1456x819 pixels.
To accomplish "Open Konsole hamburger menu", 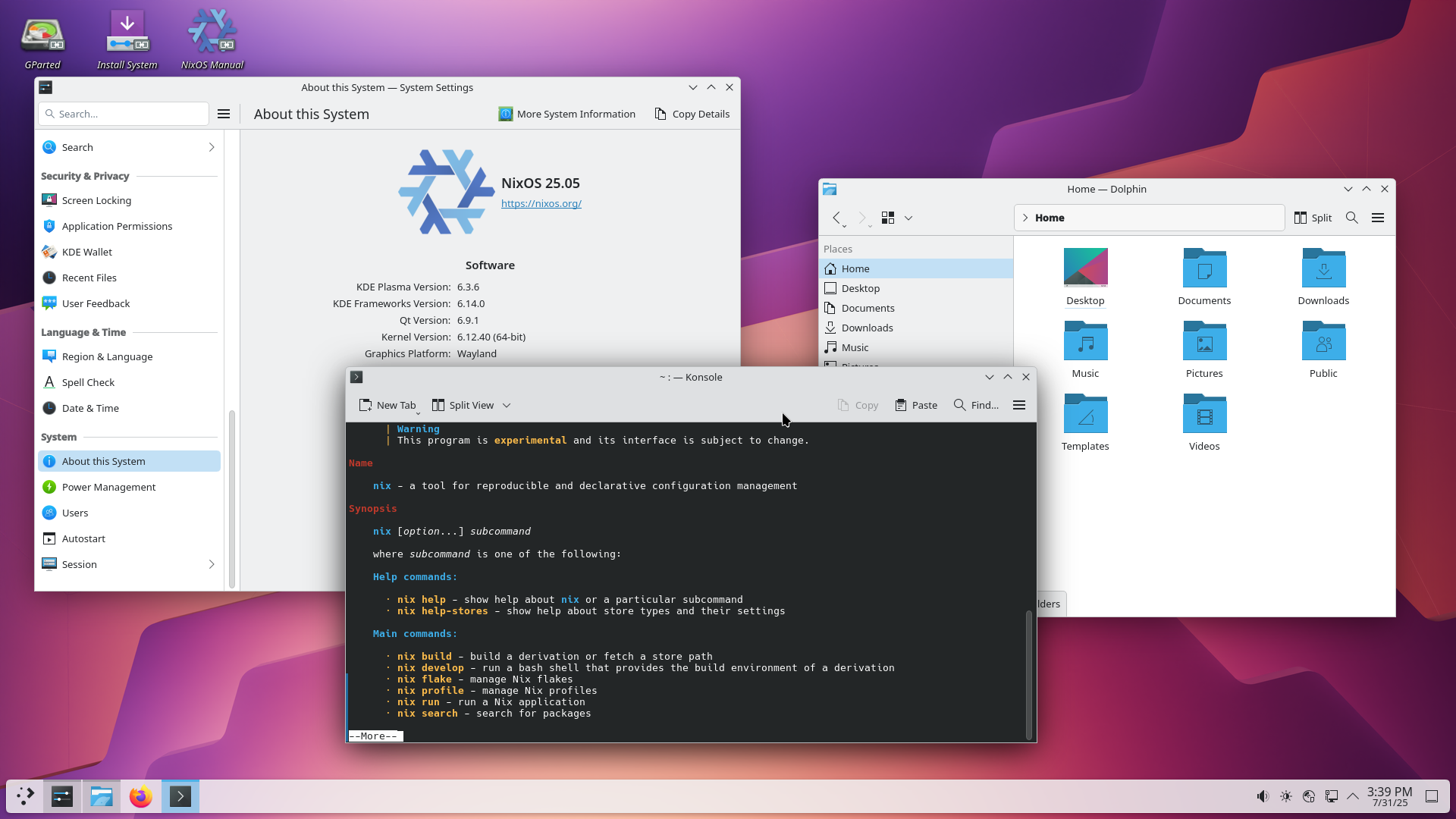I will [1019, 405].
